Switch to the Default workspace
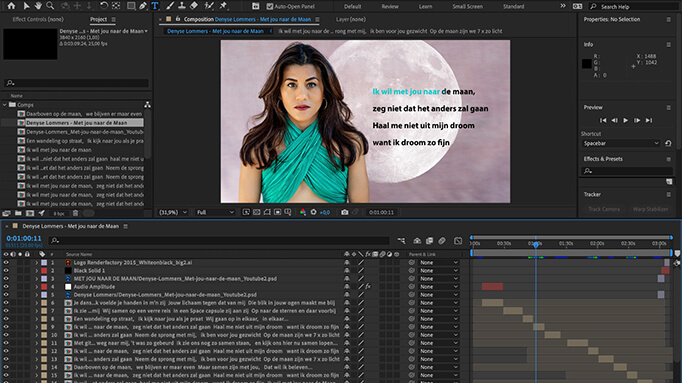 click(352, 7)
